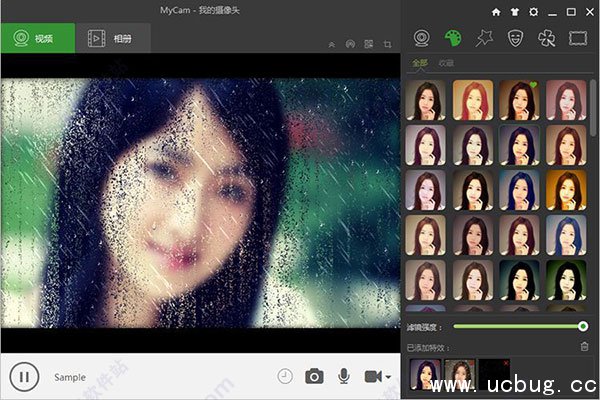The width and height of the screenshot is (600, 400).
Task: Click the 滤镜强度 filter intensity slider handle
Action: pos(583,326)
